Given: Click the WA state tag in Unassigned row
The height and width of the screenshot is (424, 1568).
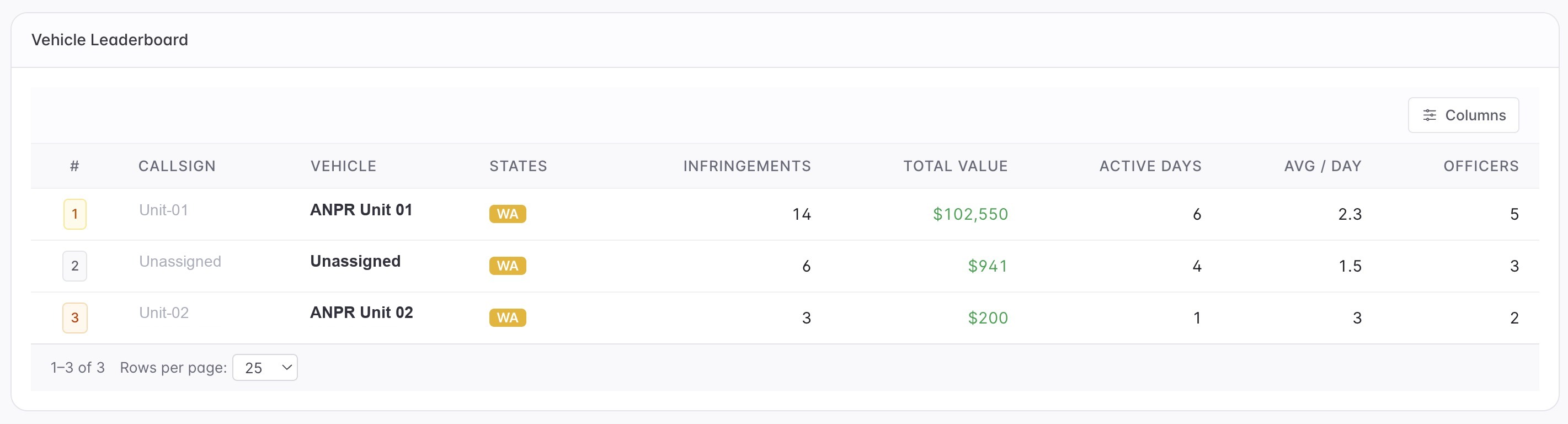Looking at the screenshot, I should tap(508, 266).
